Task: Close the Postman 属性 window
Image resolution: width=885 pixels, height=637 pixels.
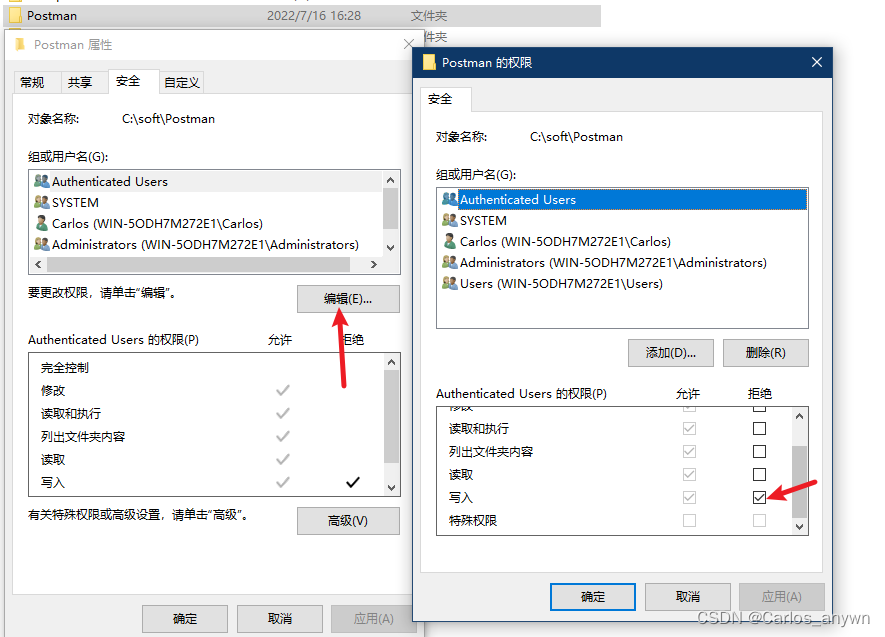Action: [409, 44]
